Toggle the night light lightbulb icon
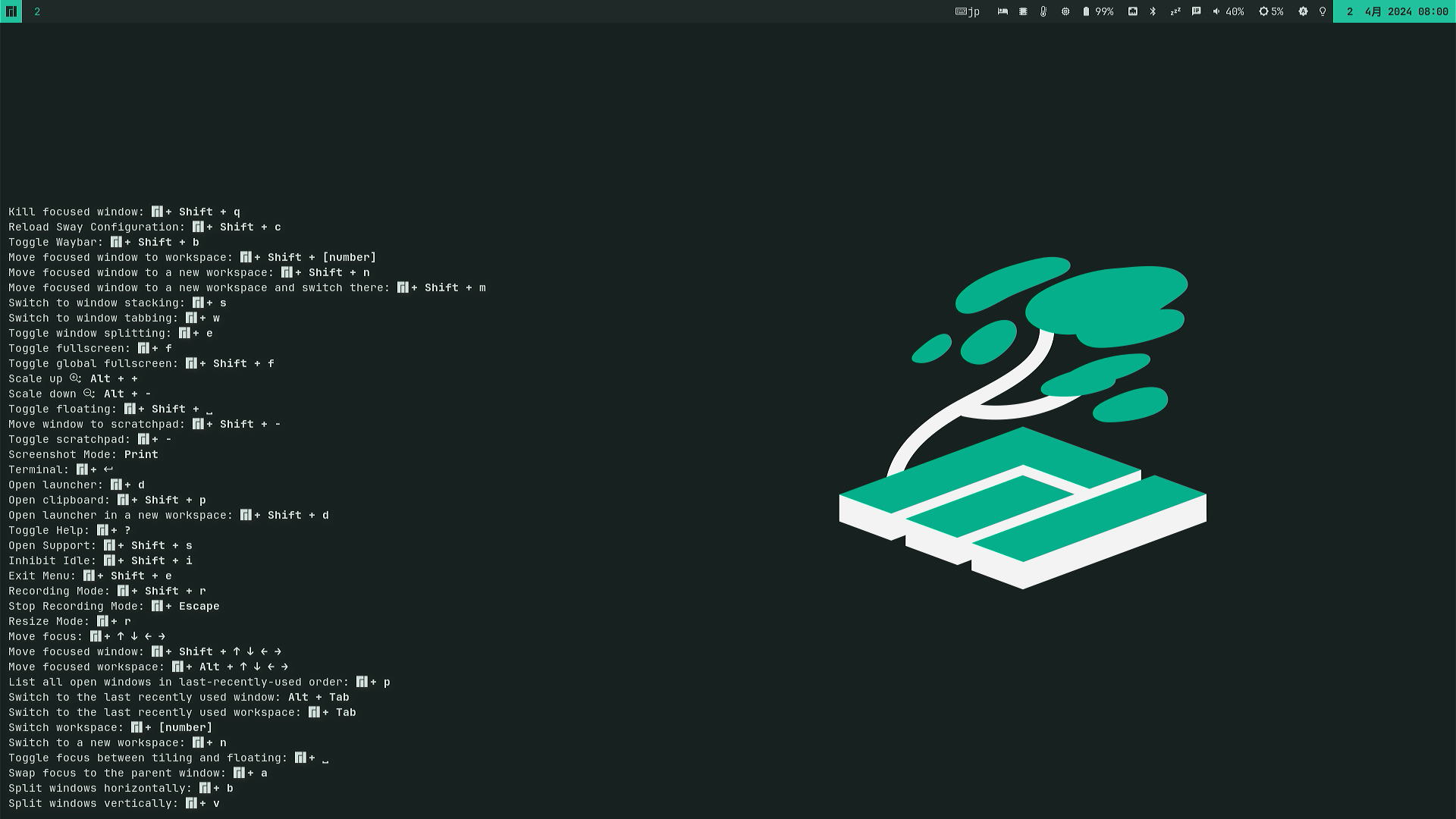 1323,11
